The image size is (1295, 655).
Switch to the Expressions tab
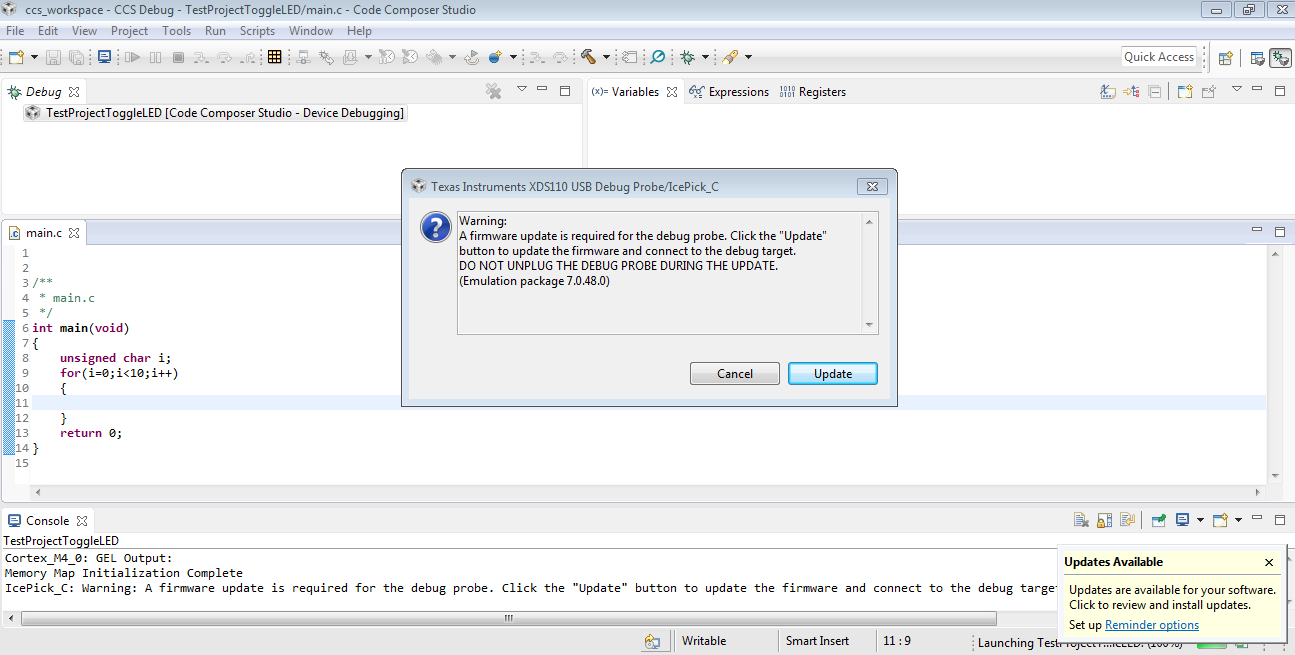730,92
